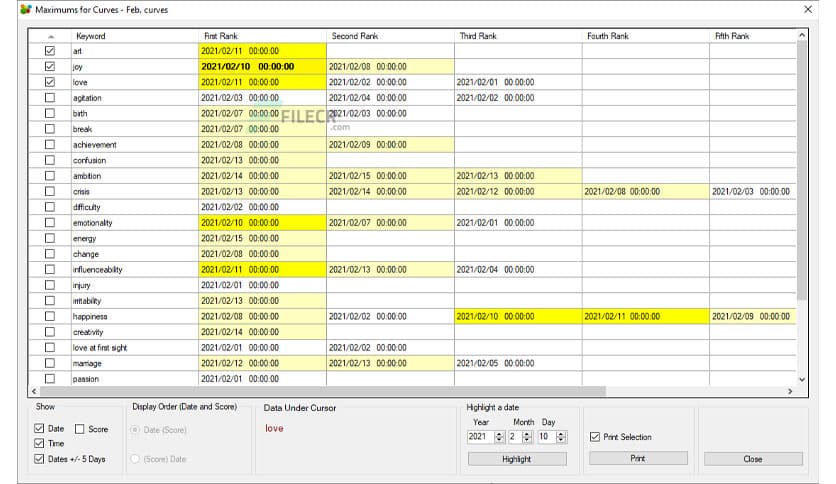The width and height of the screenshot is (836, 484).
Task: Click the Fourth Rank column header
Action: coord(646,36)
